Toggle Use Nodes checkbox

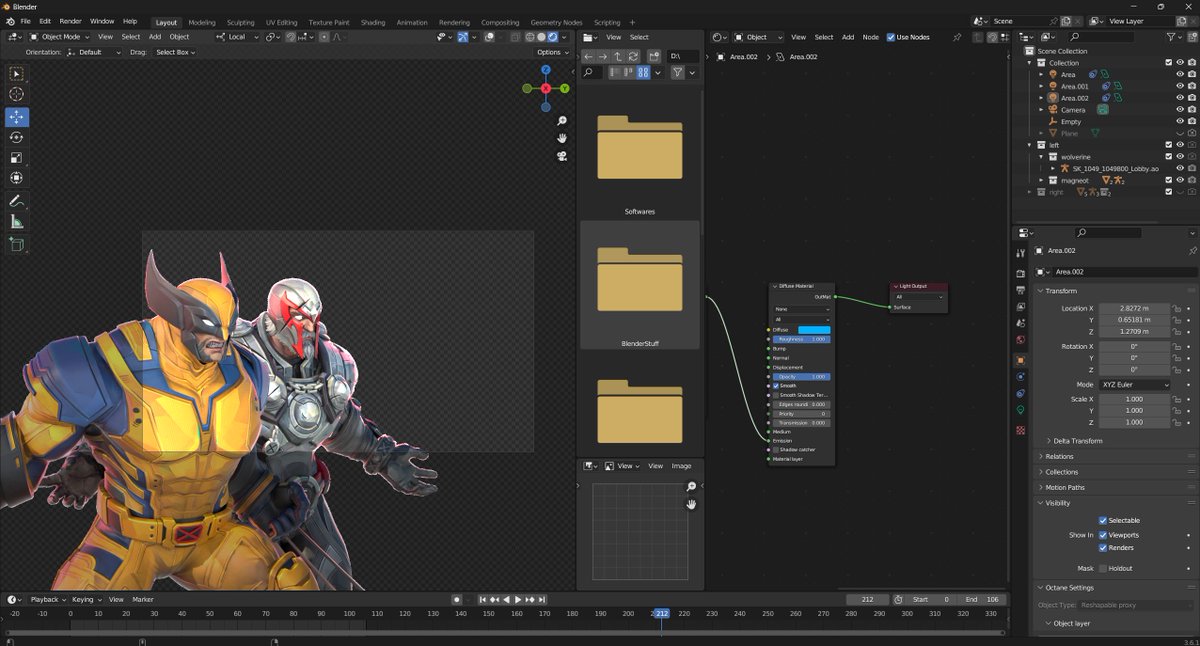891,37
